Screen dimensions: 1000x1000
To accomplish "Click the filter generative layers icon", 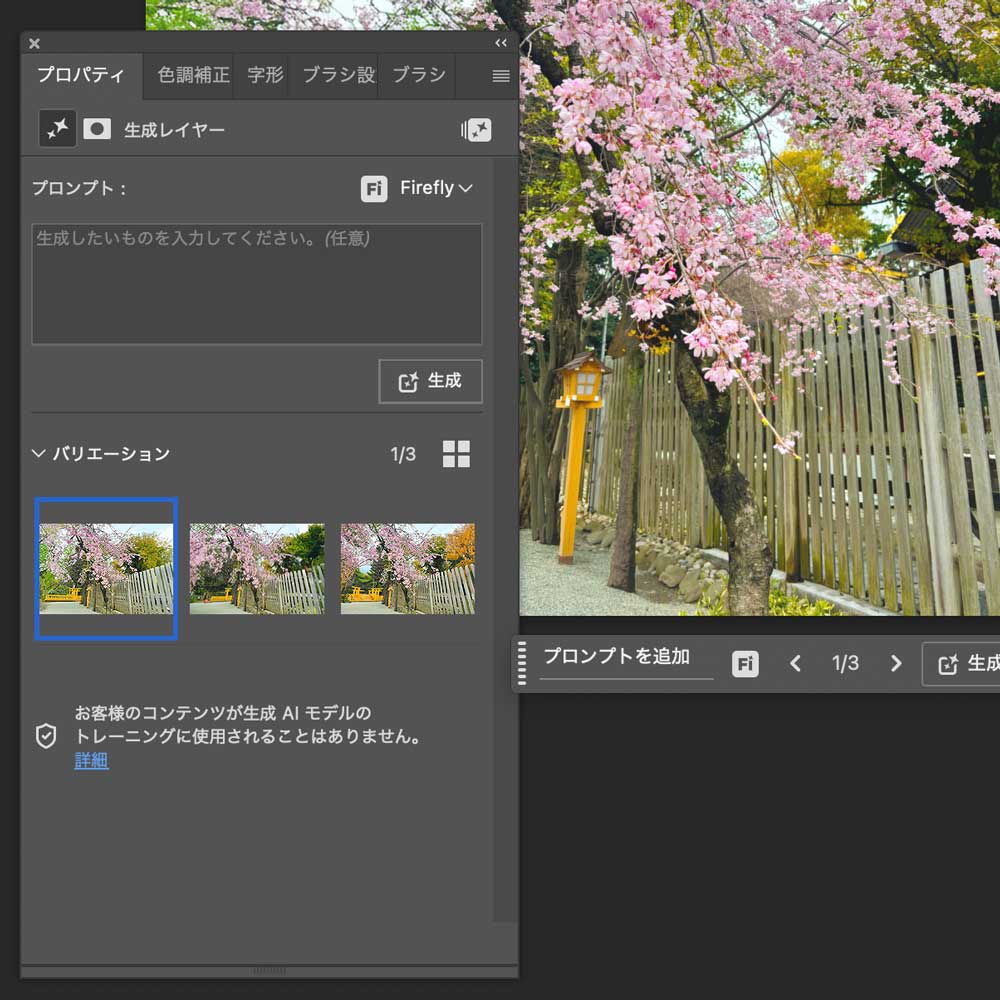I will click(477, 129).
